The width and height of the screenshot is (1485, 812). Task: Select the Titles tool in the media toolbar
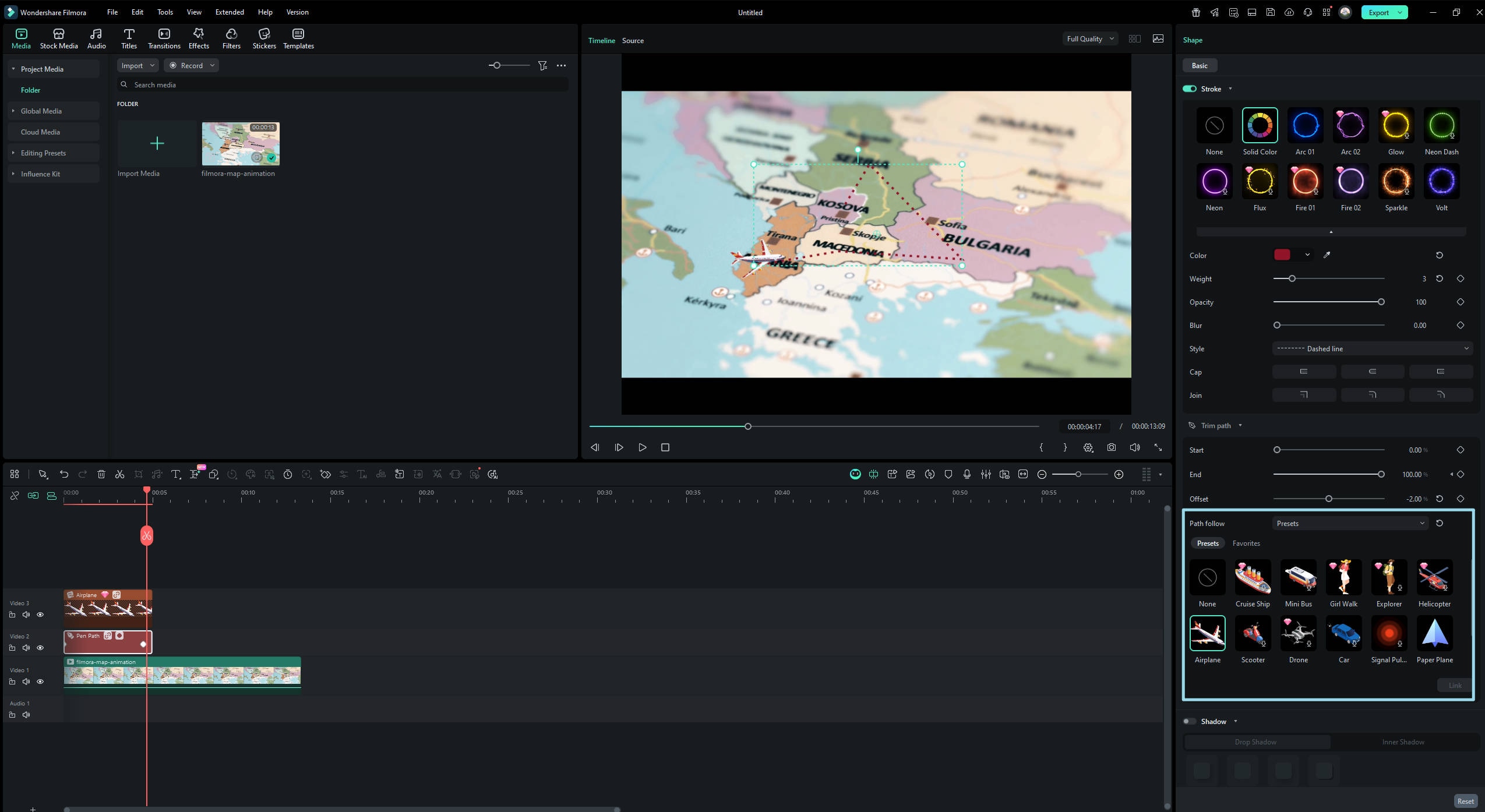tap(129, 37)
